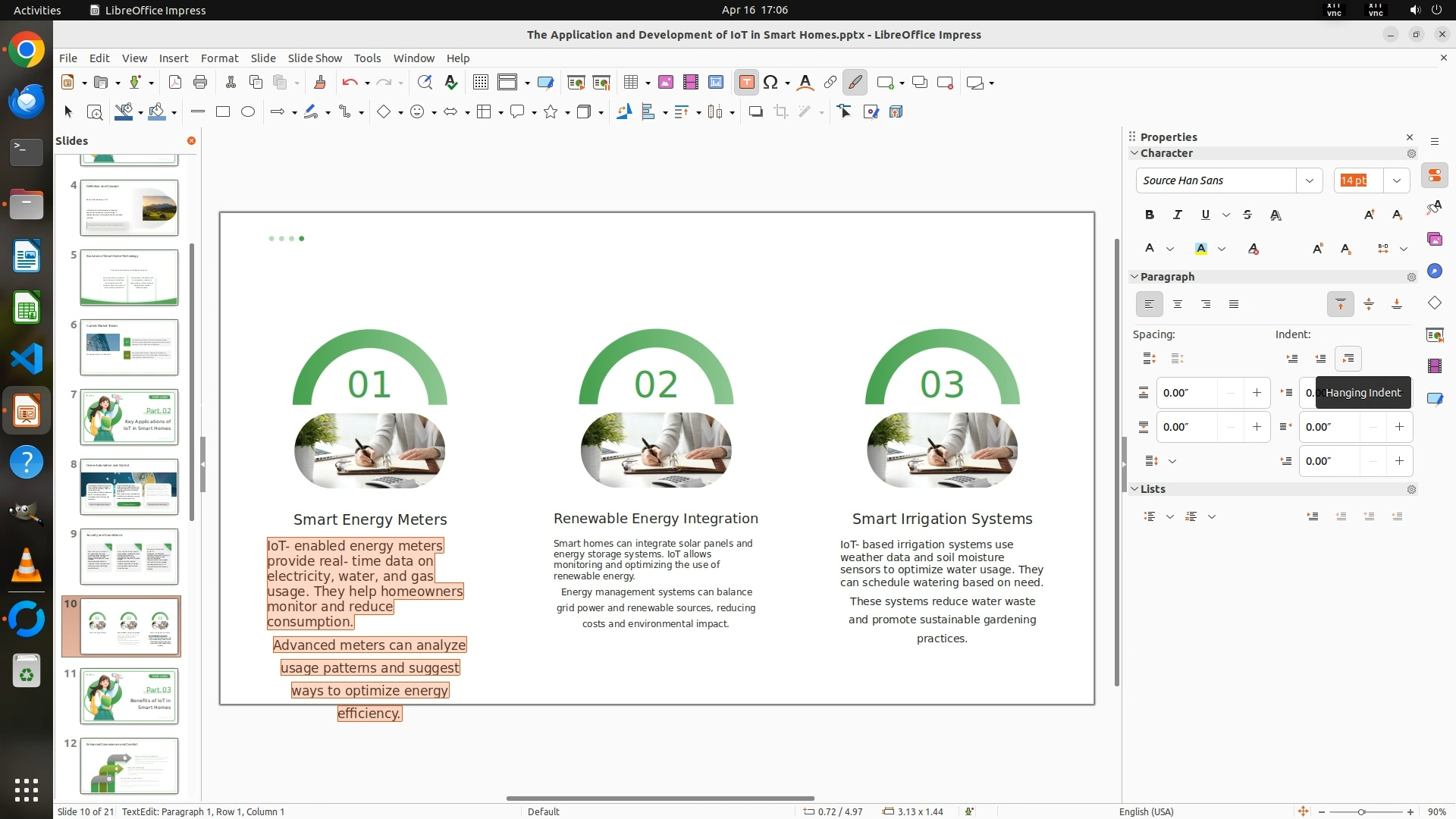The image size is (1456, 819).
Task: Click the Shadow icon in drawing toolbar
Action: coord(755,112)
